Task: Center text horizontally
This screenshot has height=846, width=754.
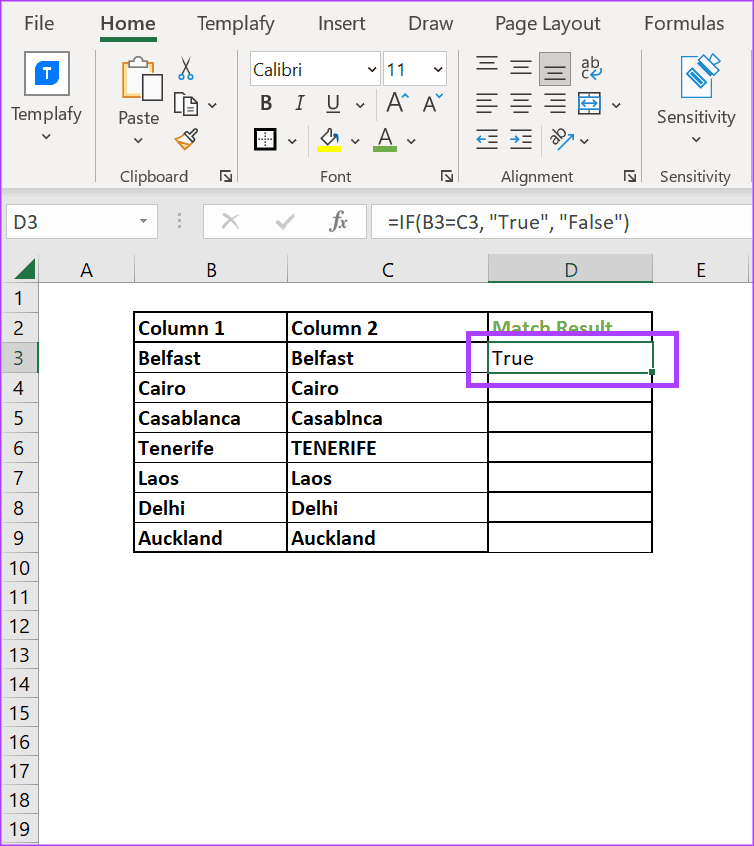Action: [521, 103]
